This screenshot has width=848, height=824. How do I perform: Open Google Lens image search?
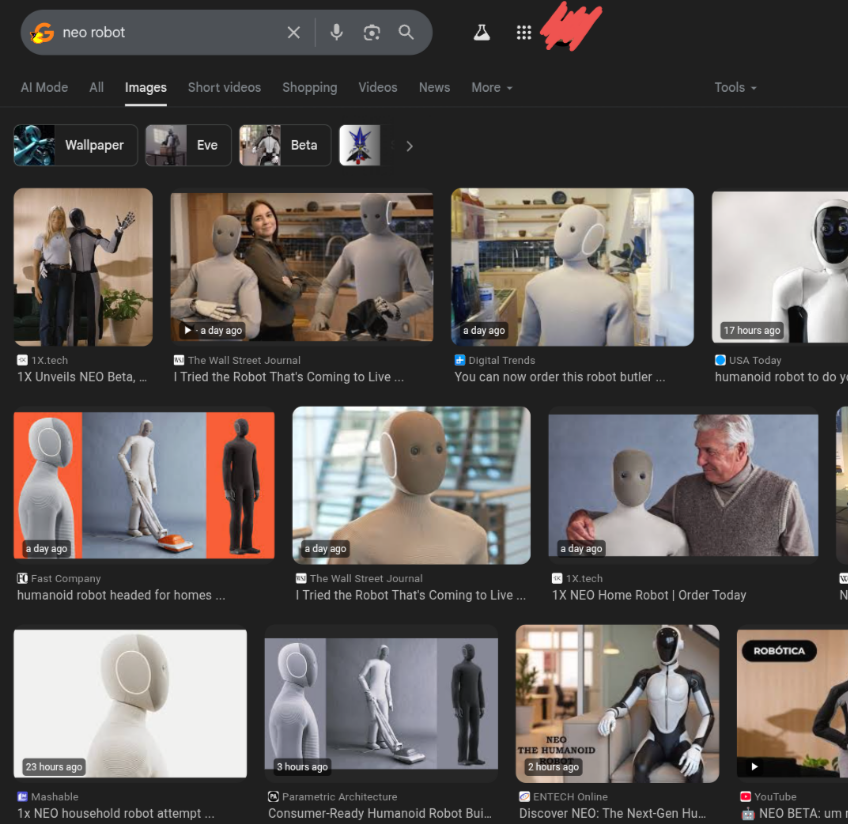372,32
